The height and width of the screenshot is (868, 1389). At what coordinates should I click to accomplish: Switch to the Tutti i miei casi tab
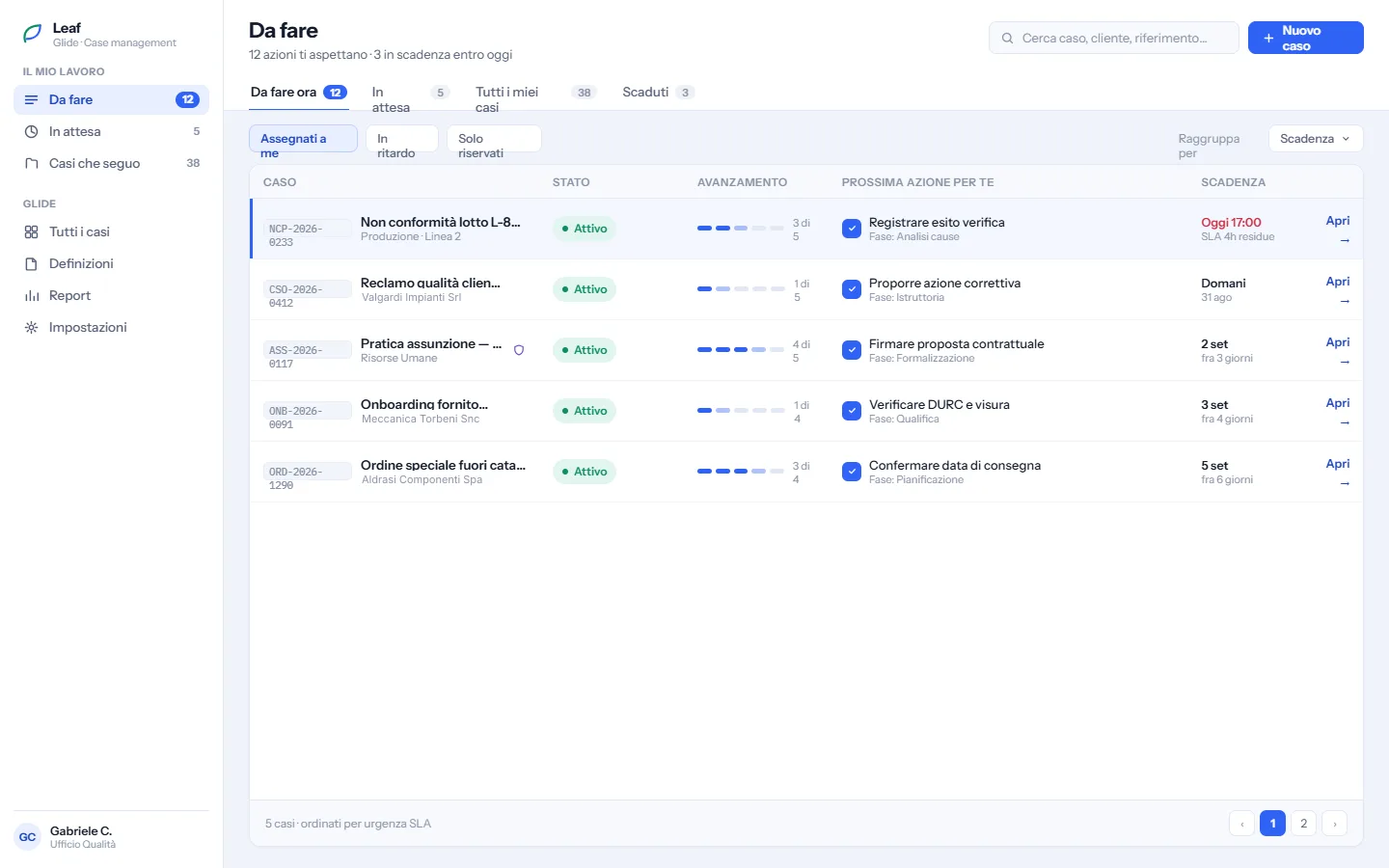click(x=534, y=93)
